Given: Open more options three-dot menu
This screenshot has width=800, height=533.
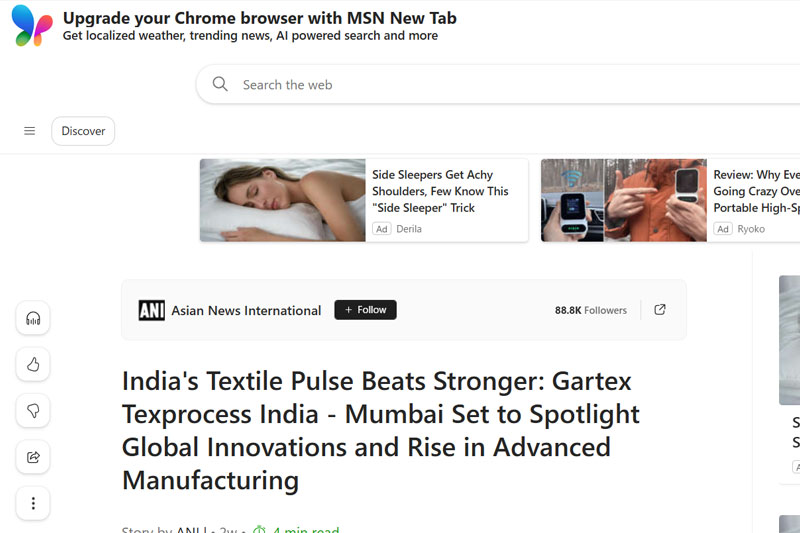Looking at the screenshot, I should [33, 503].
